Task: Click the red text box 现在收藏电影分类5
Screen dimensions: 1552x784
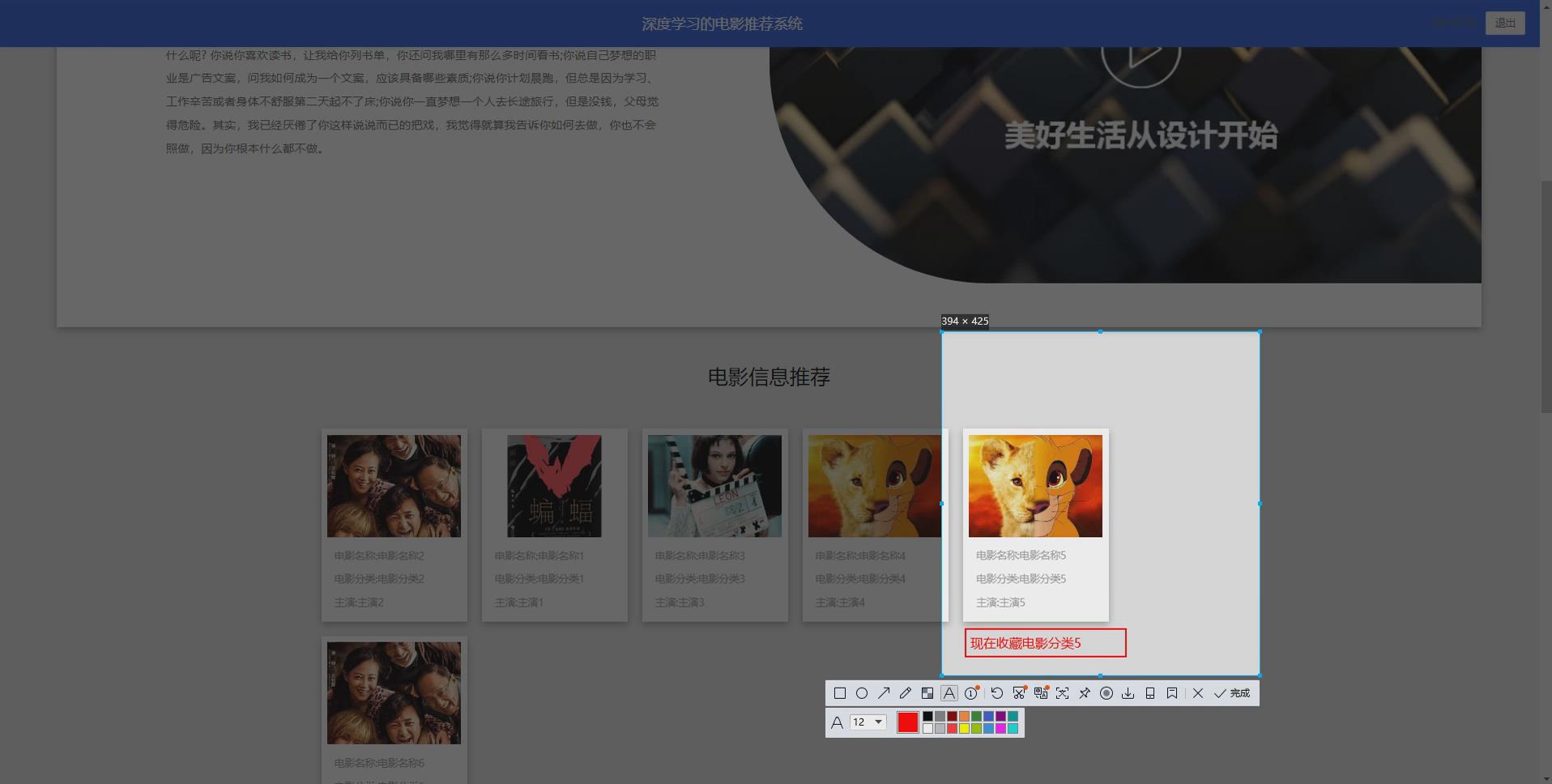Action: tap(1045, 643)
